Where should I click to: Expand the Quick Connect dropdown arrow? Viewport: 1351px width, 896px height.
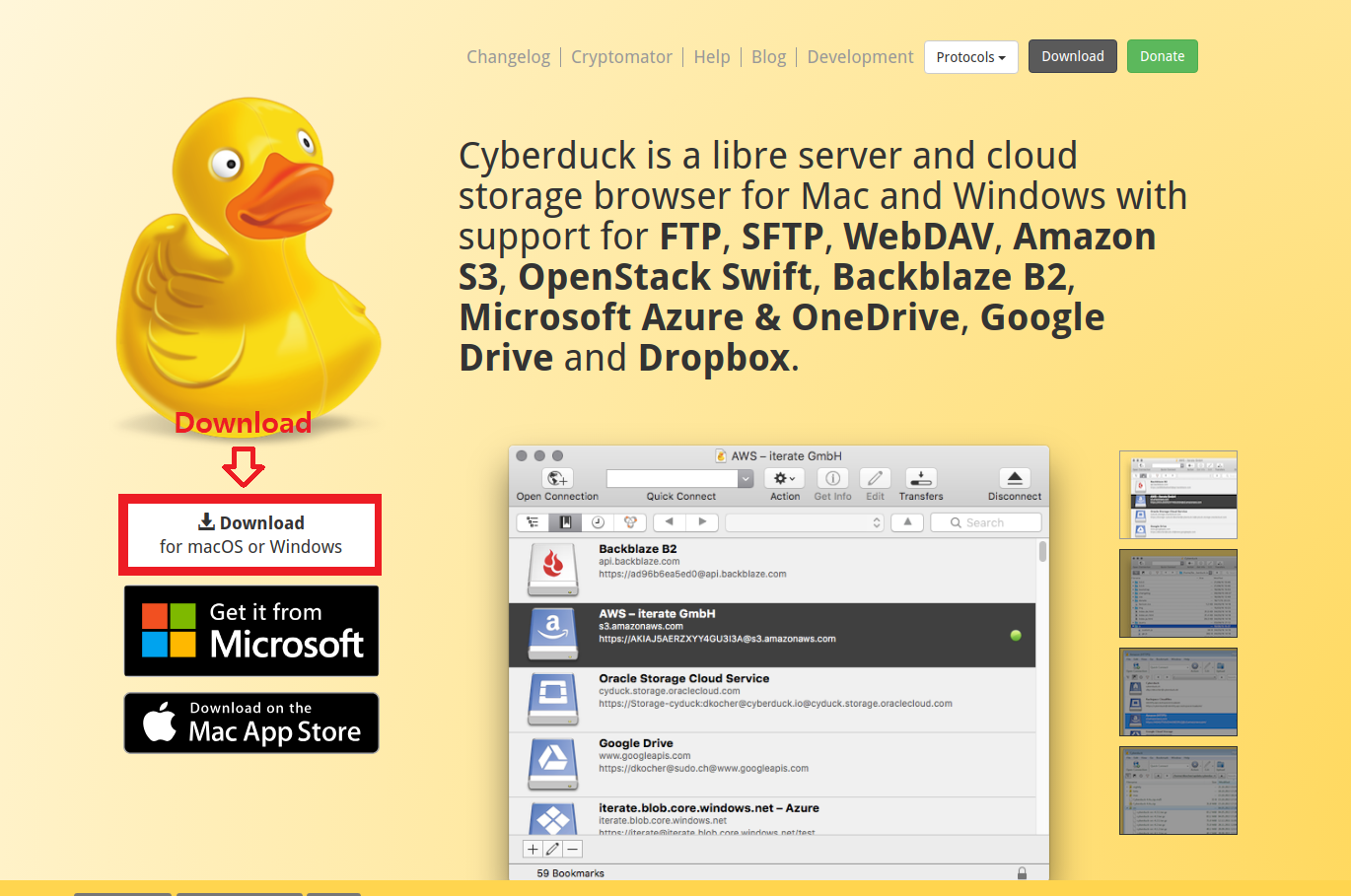746,478
